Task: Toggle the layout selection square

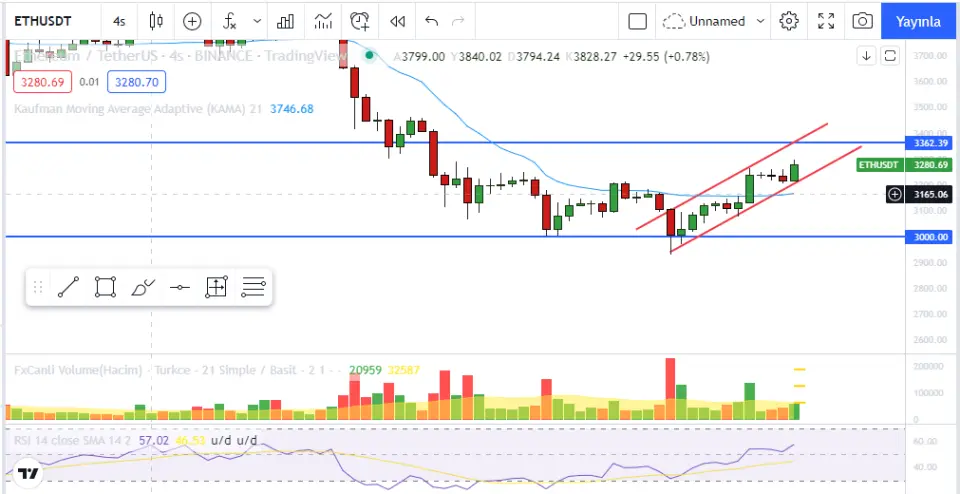Action: [x=637, y=21]
